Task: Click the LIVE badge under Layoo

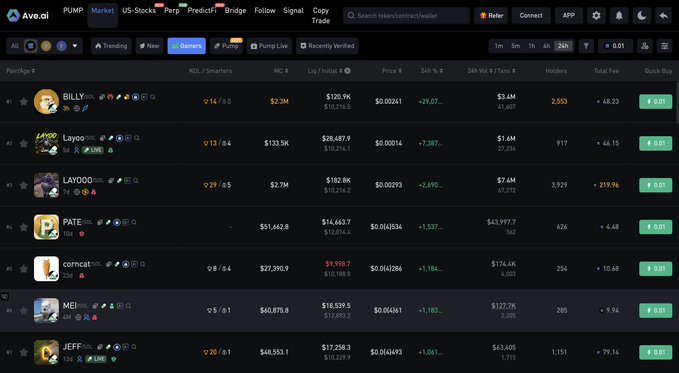Action: pyautogui.click(x=93, y=150)
